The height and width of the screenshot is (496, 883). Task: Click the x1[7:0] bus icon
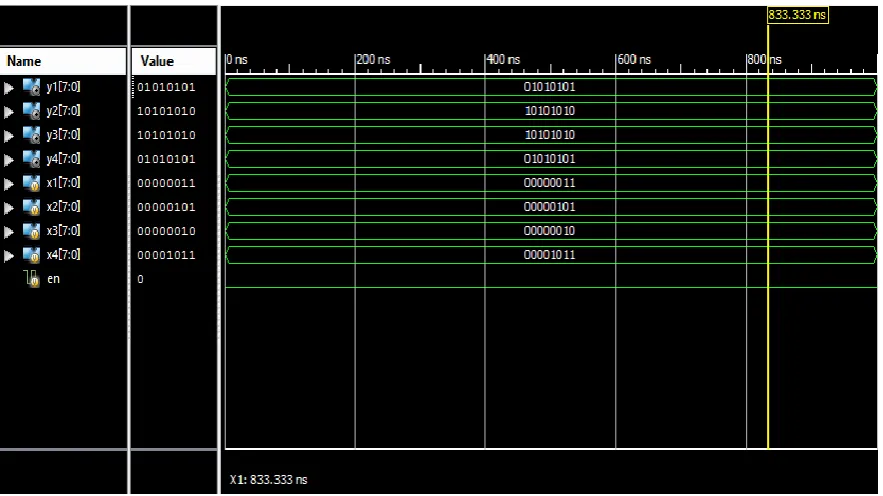pyautogui.click(x=32, y=183)
